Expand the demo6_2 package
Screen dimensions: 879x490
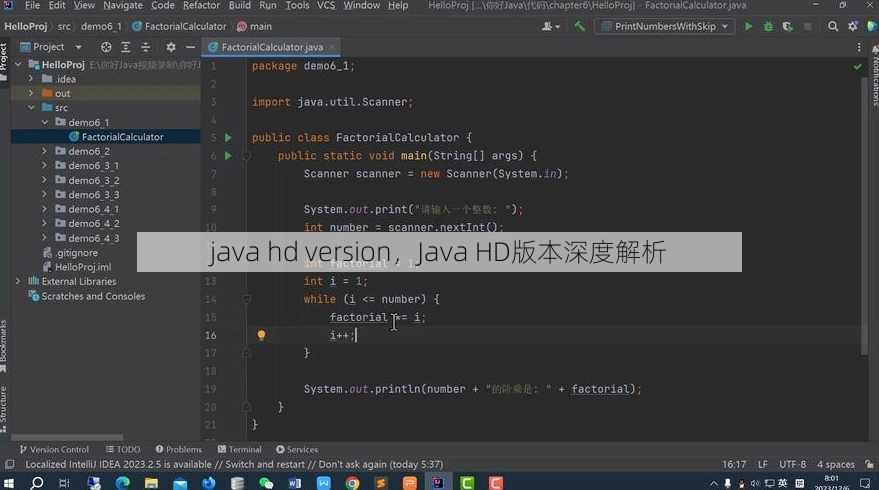pyautogui.click(x=45, y=151)
